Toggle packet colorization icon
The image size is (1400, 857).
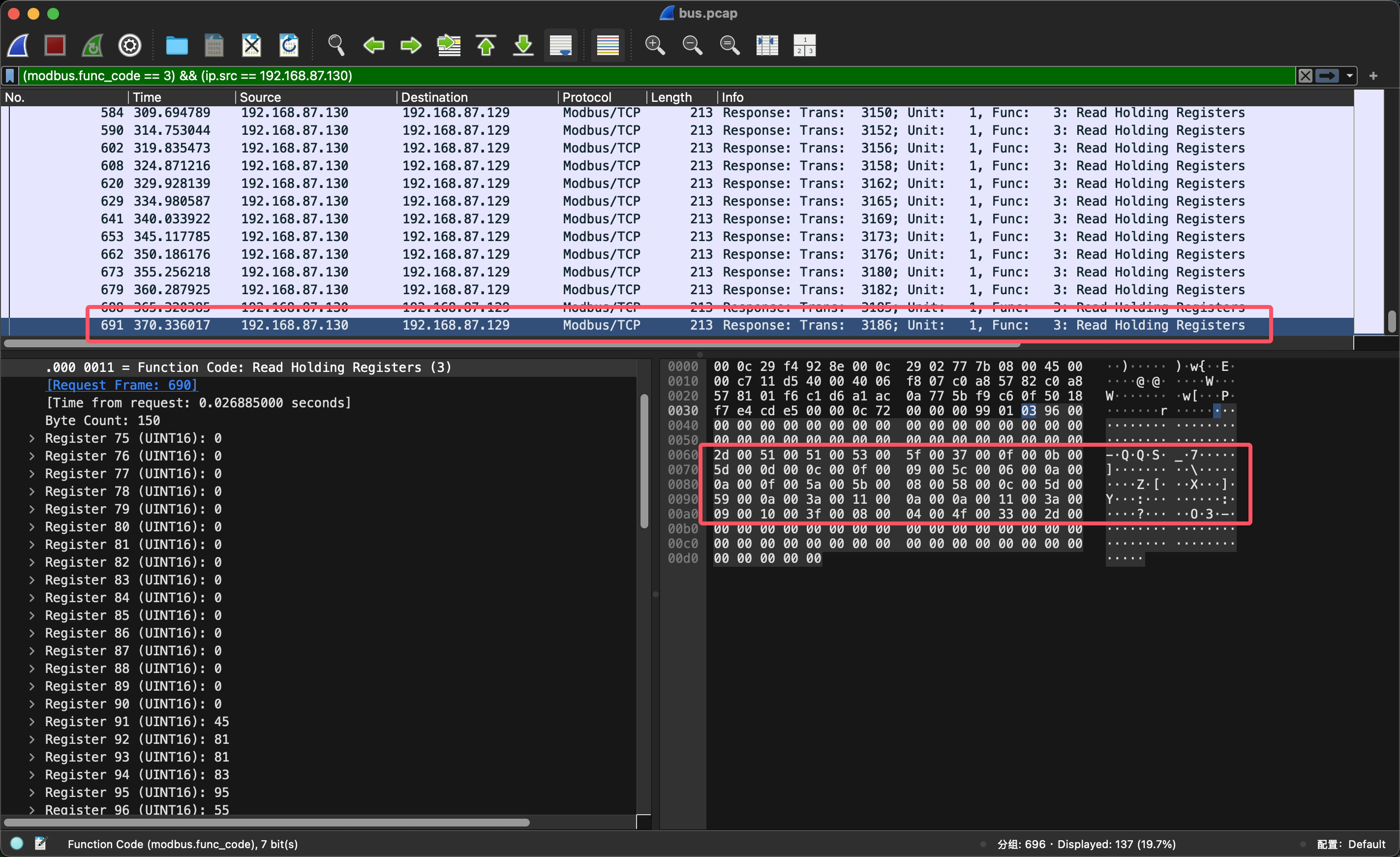point(608,45)
